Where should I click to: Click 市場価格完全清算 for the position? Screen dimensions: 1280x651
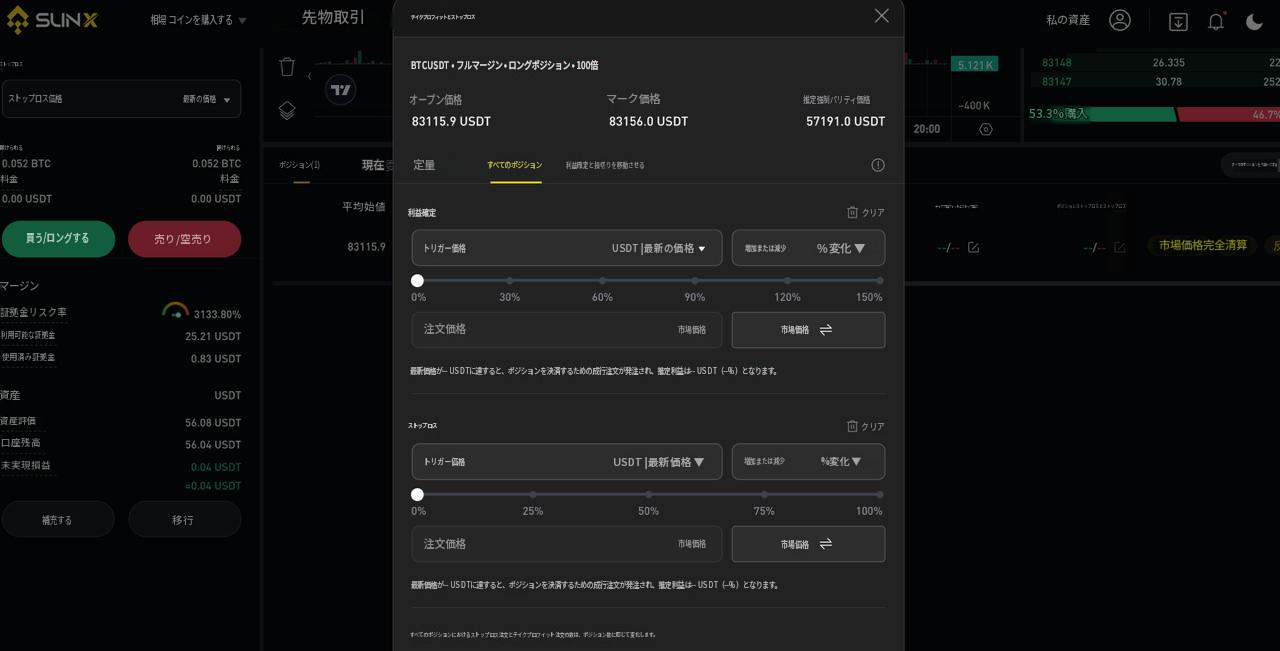[x=1203, y=245]
